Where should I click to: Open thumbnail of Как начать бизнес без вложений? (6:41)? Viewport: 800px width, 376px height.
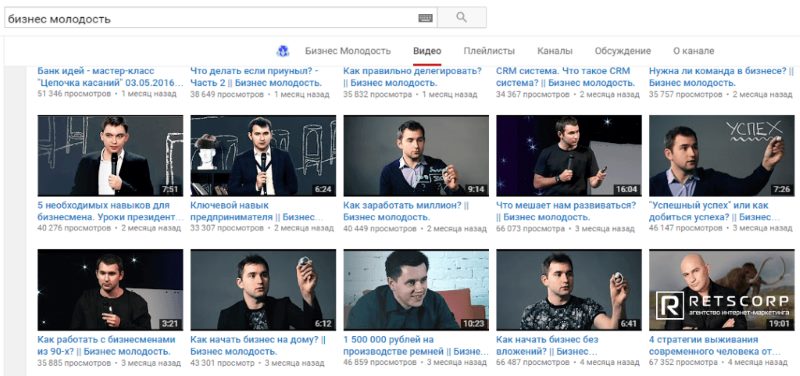pyautogui.click(x=569, y=290)
